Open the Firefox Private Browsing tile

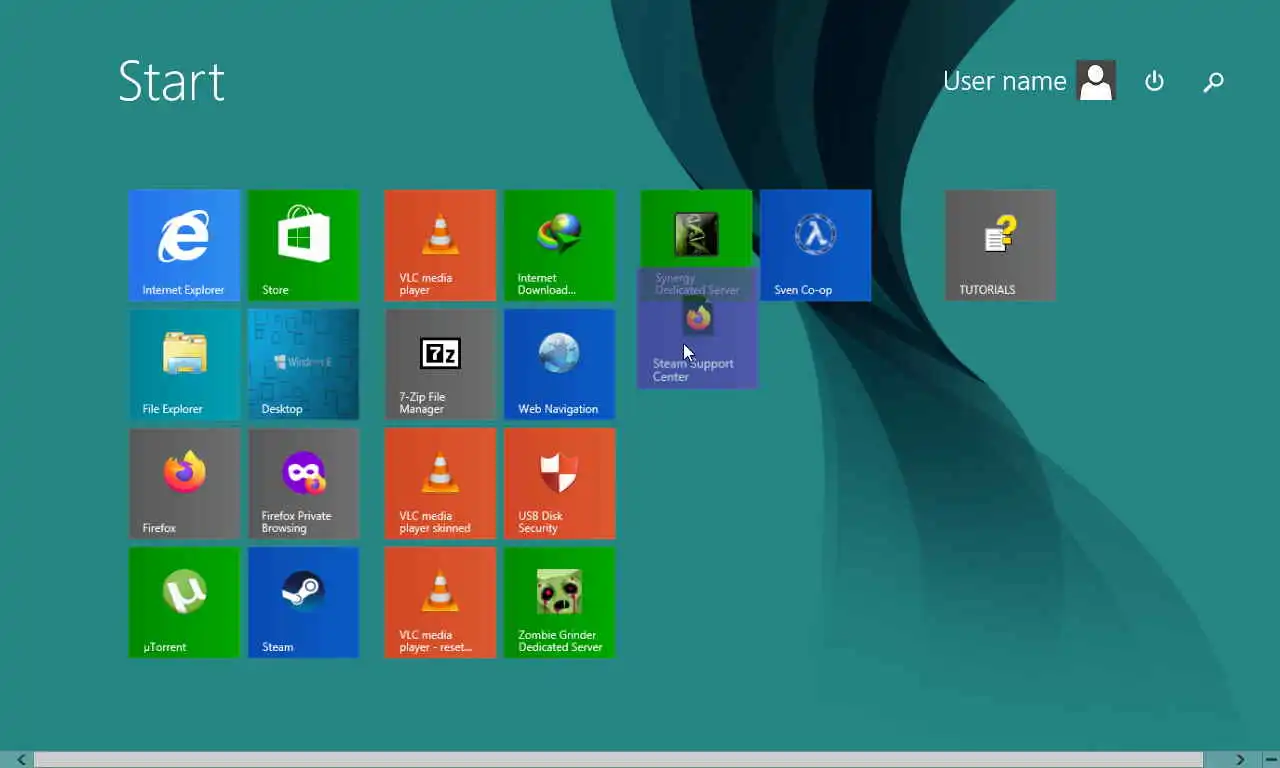[303, 483]
